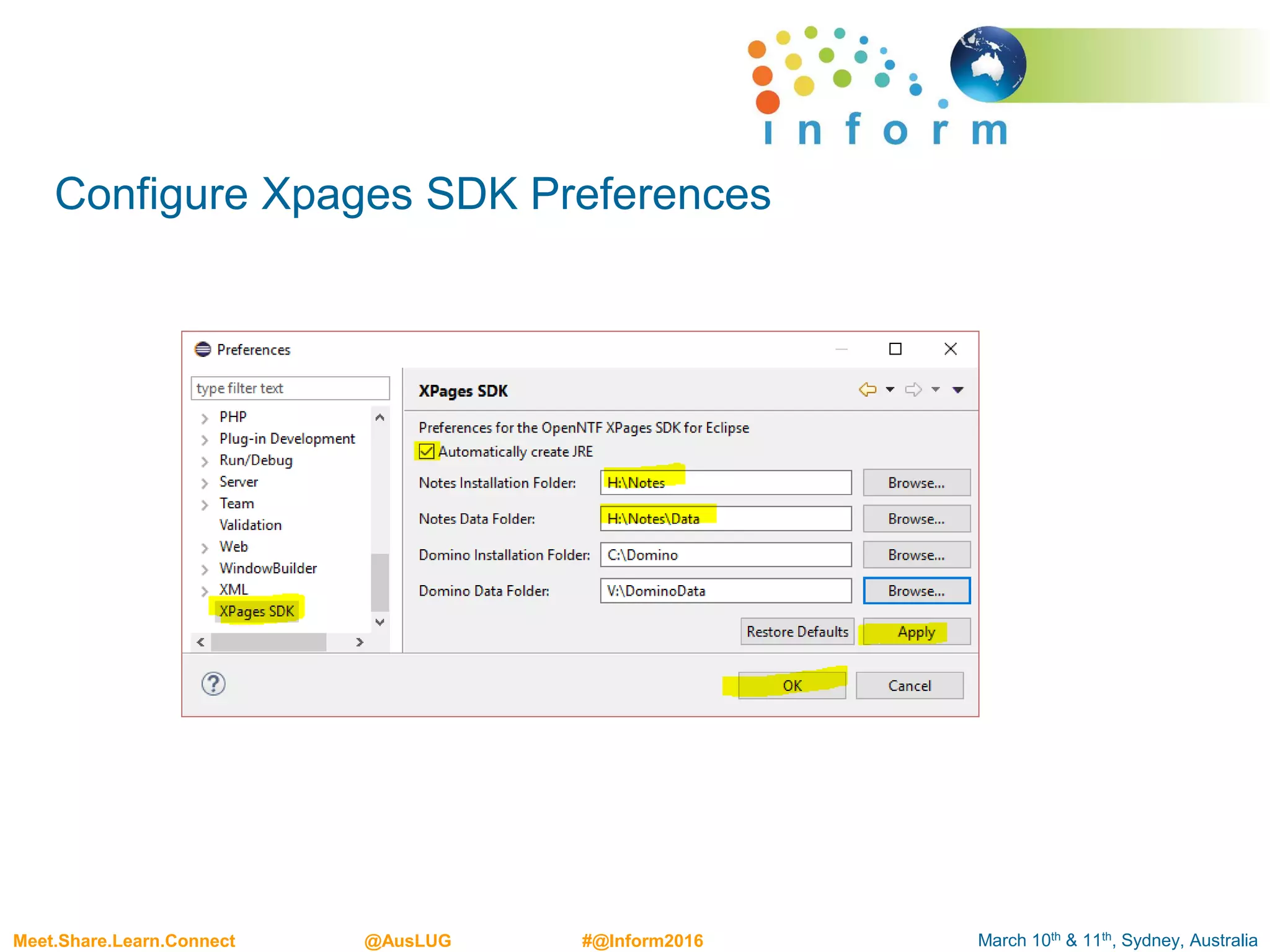The height and width of the screenshot is (952, 1270).
Task: Click tree horizontal scroll right arrow
Action: click(x=360, y=642)
